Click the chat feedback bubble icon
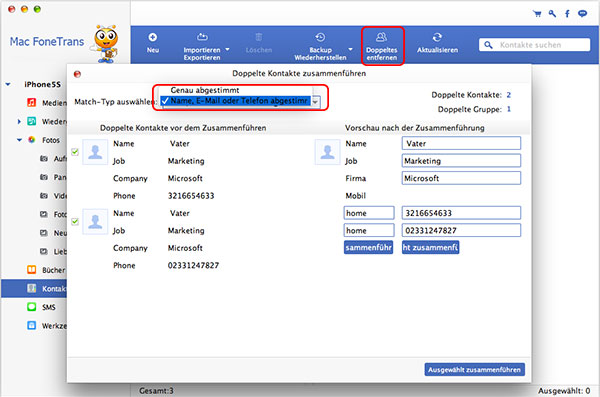This screenshot has width=600, height=397. coord(582,14)
